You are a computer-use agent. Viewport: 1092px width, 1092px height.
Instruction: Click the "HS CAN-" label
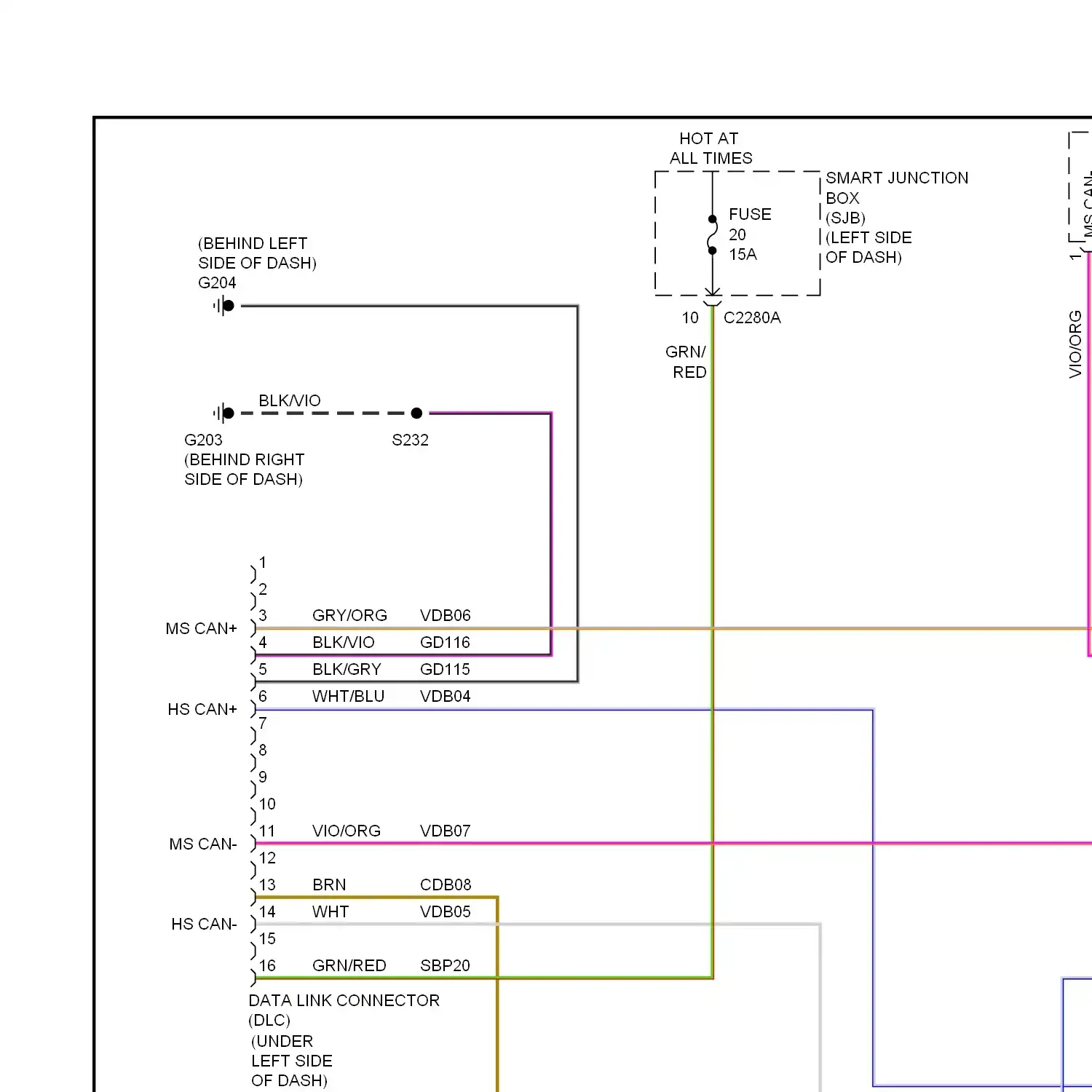tap(205, 924)
